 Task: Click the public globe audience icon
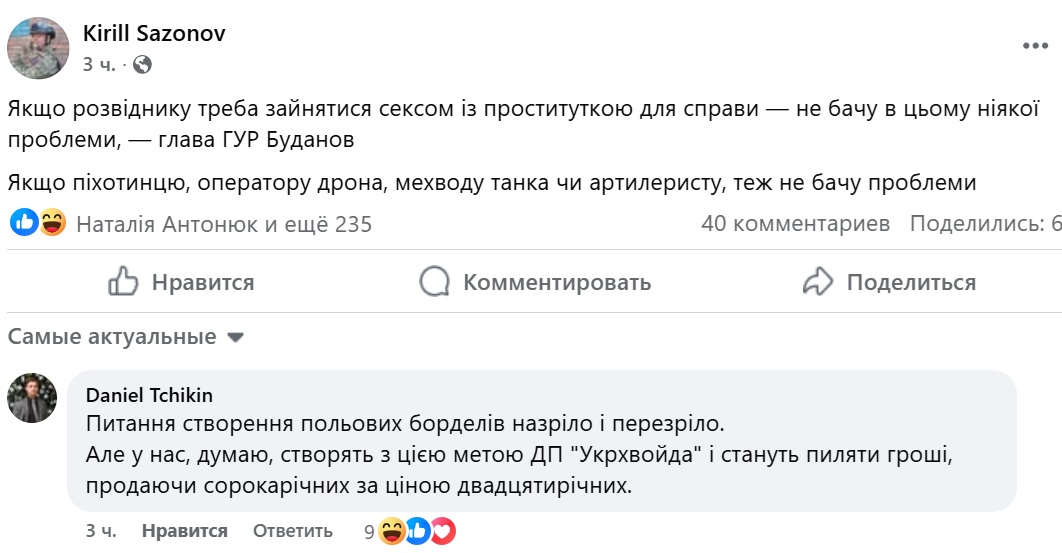pyautogui.click(x=142, y=65)
